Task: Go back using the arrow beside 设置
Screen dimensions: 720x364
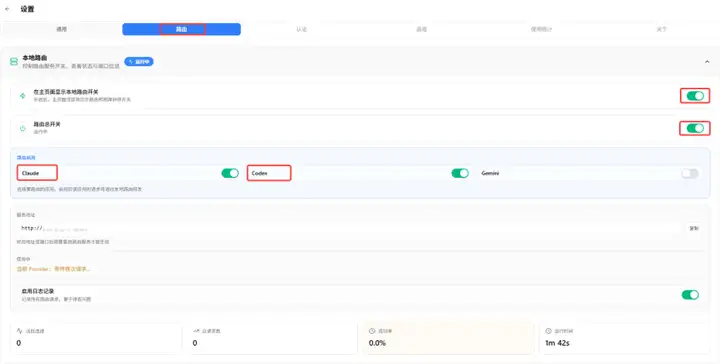Action: tap(7, 9)
